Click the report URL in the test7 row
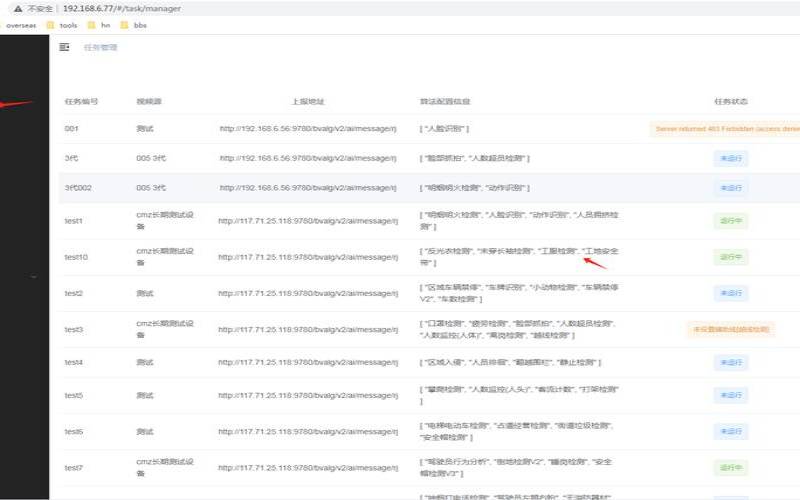Viewport: 800px width, 500px height. [x=308, y=468]
